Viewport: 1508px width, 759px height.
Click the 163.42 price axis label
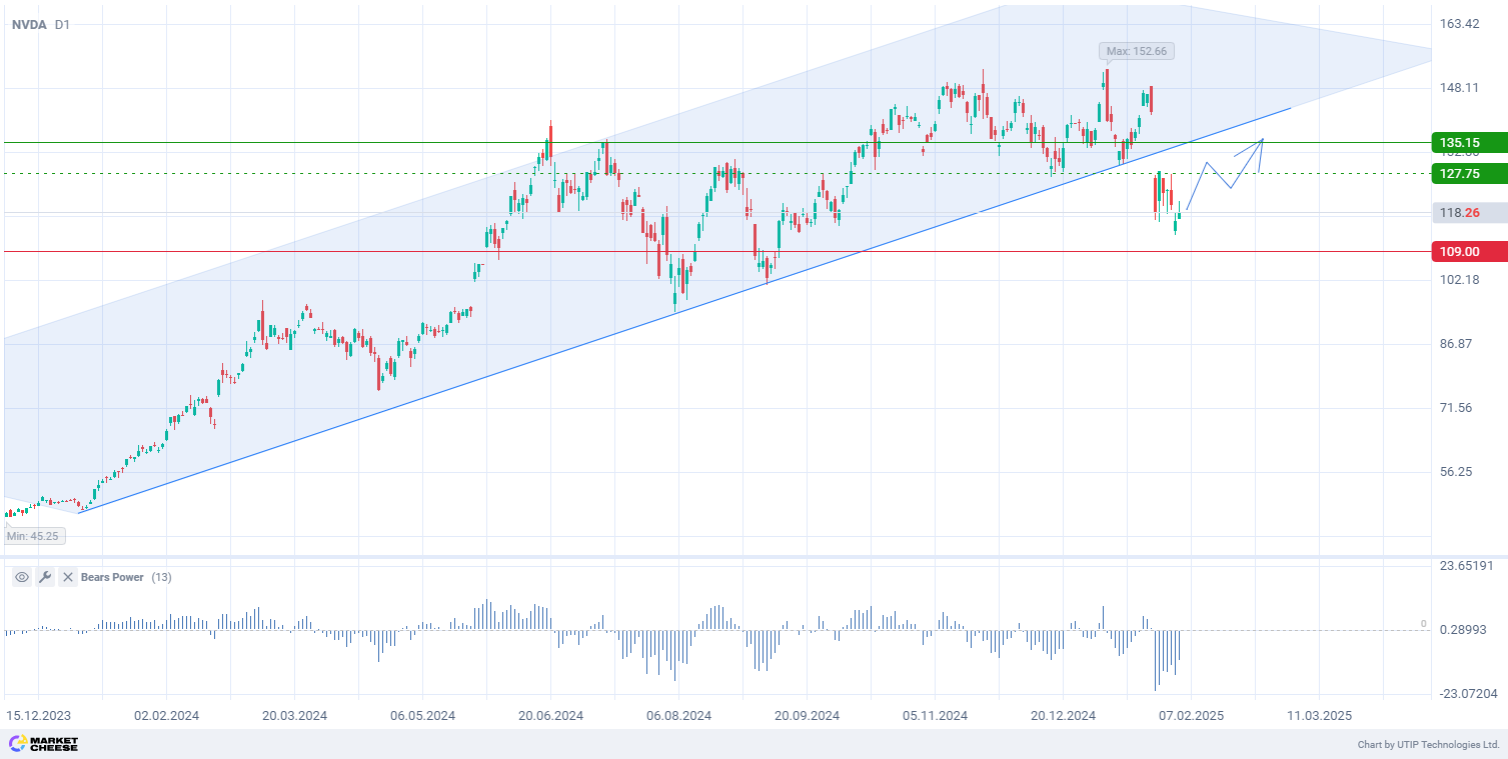click(x=1459, y=24)
